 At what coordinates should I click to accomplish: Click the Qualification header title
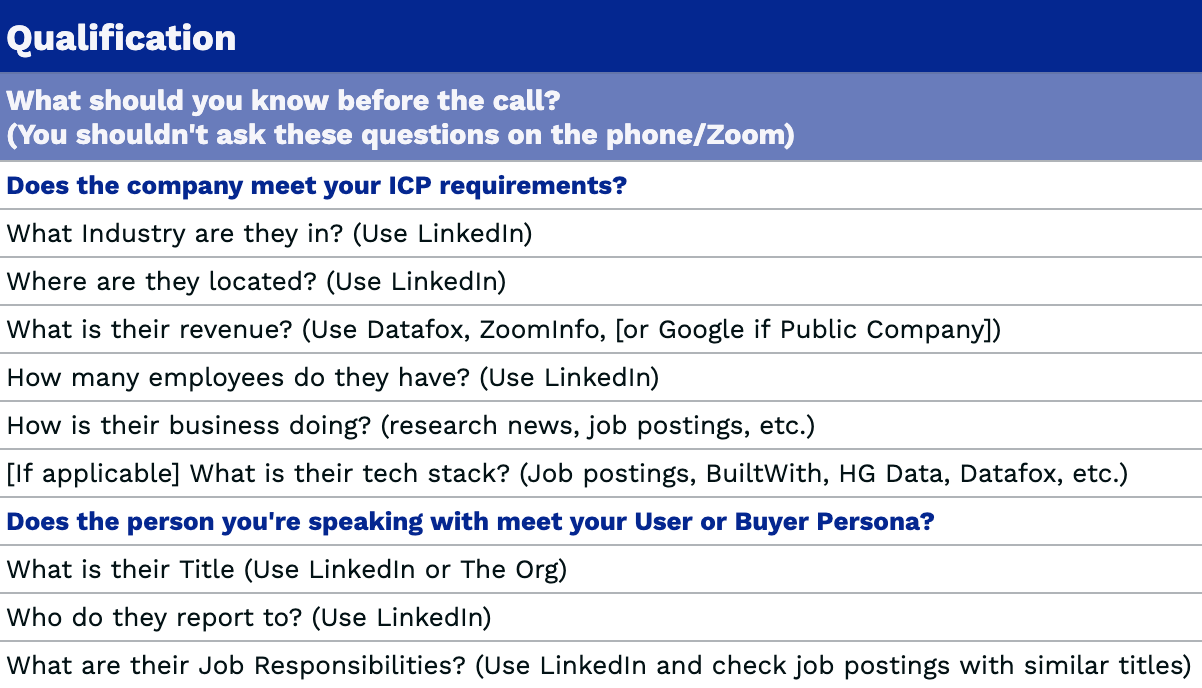(121, 38)
